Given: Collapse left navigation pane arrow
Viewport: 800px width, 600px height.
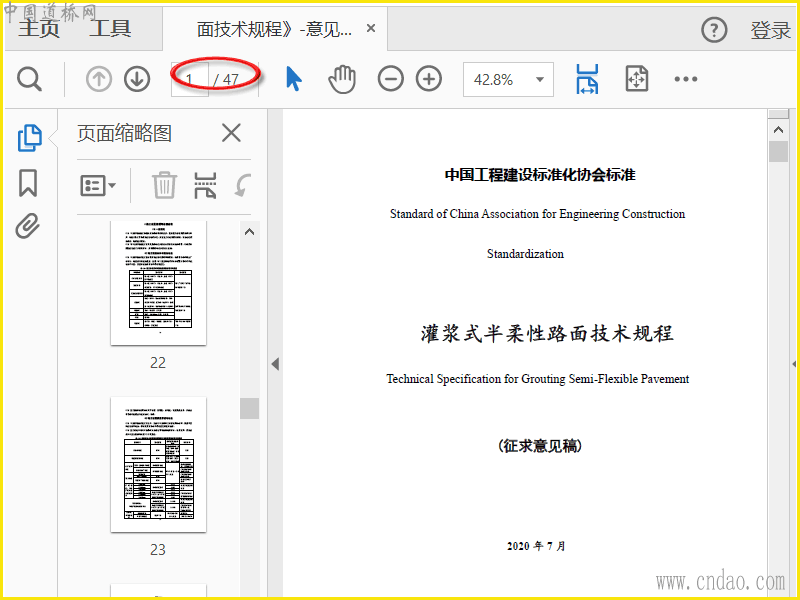Looking at the screenshot, I should (x=276, y=364).
